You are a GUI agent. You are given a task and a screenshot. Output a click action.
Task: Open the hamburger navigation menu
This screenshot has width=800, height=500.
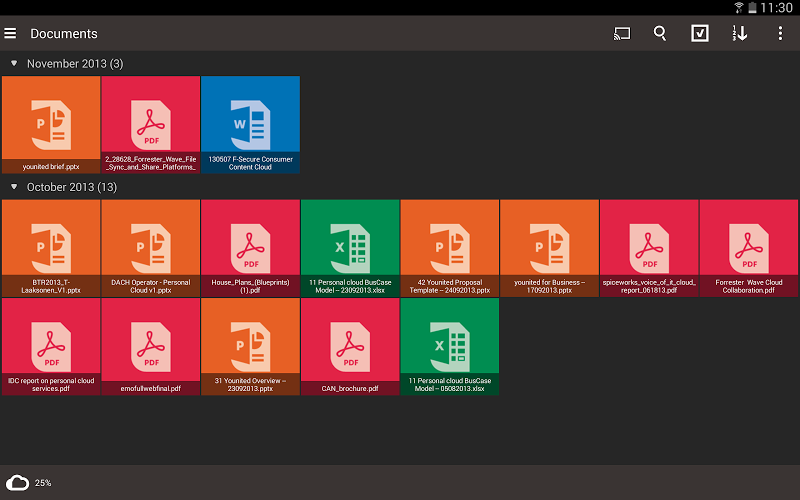coord(10,33)
